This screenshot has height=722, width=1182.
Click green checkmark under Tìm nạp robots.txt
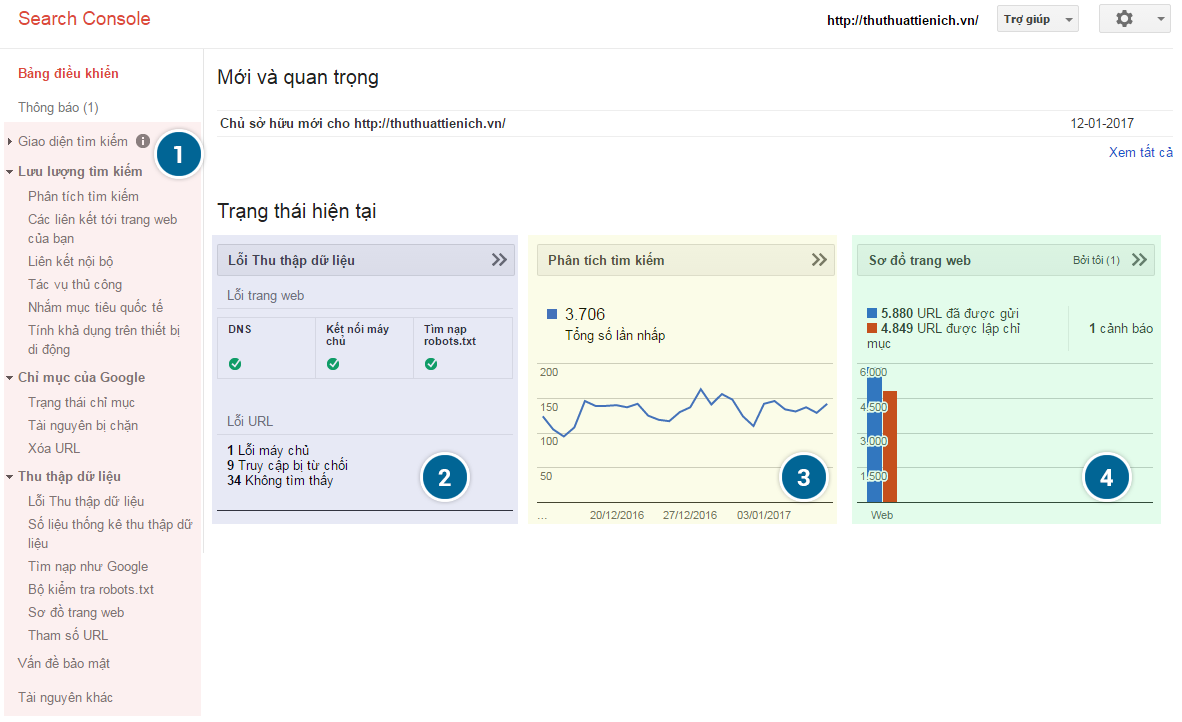tap(431, 364)
